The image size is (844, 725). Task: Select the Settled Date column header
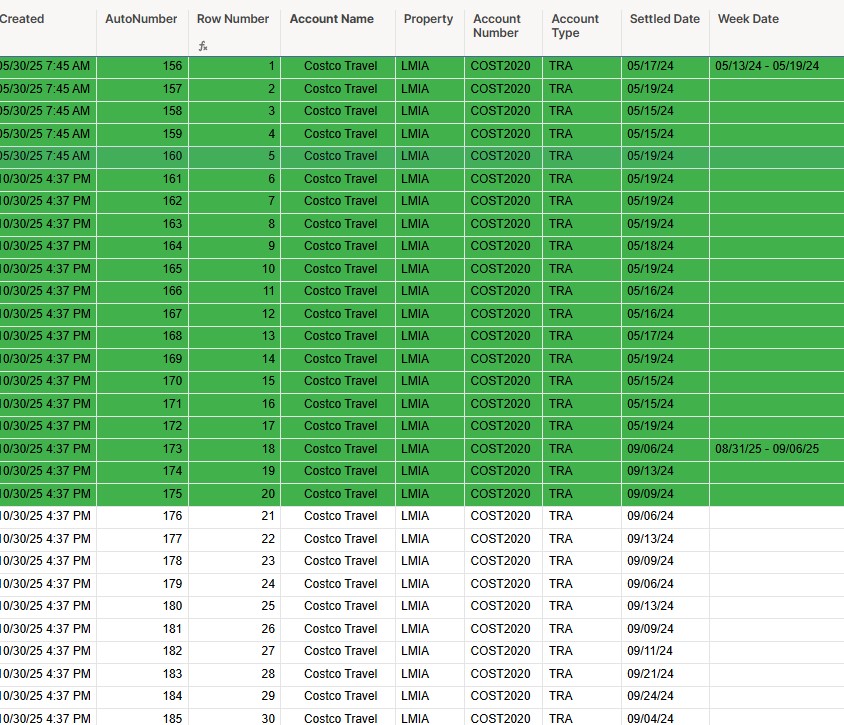coord(664,19)
